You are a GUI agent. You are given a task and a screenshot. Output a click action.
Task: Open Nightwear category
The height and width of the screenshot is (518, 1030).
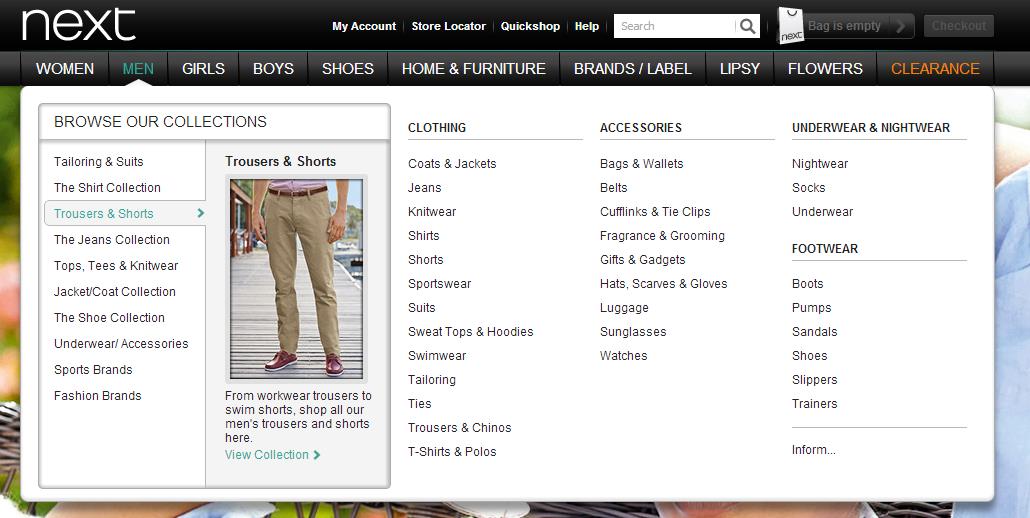coord(820,163)
